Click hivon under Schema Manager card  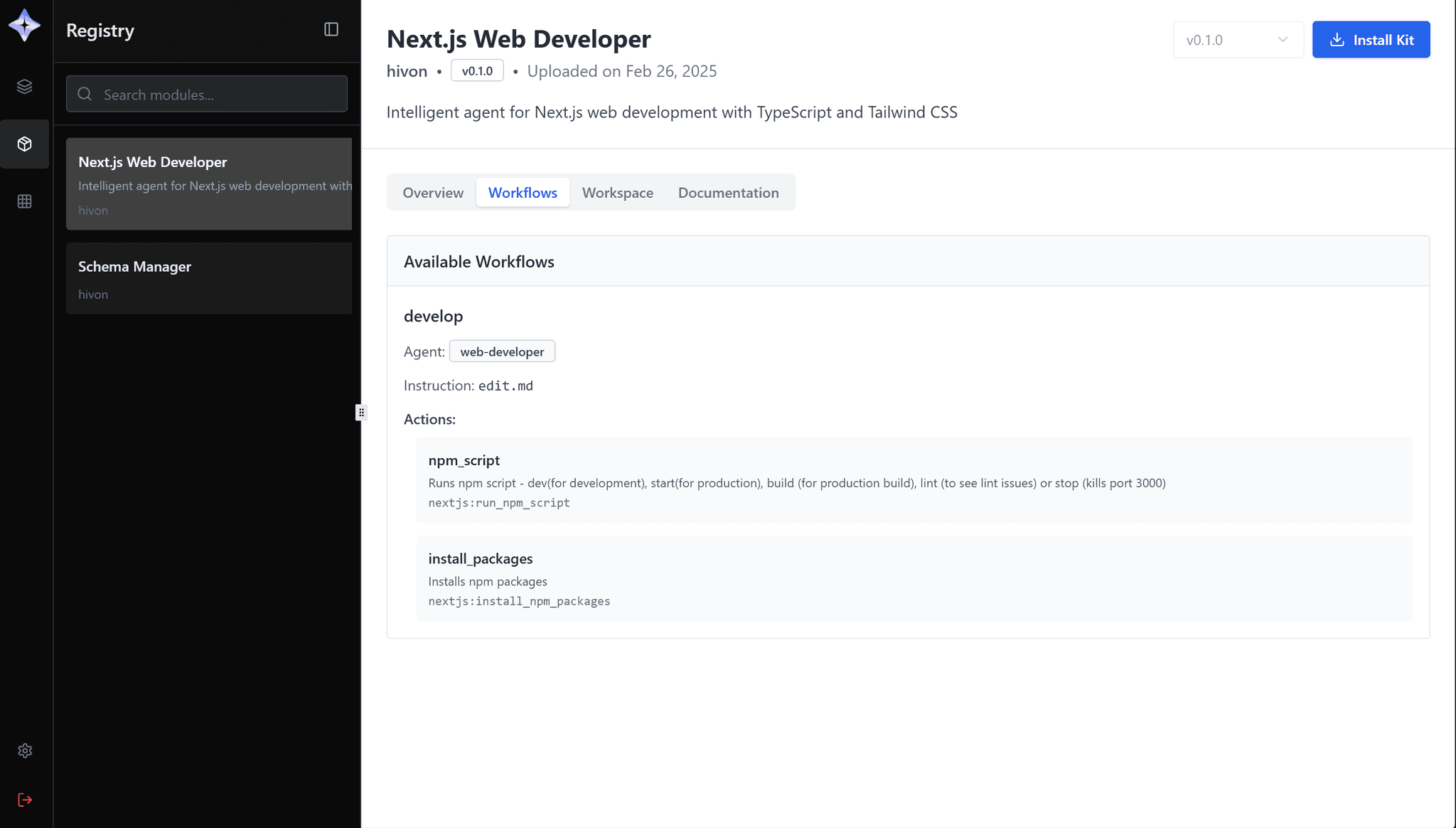(93, 294)
